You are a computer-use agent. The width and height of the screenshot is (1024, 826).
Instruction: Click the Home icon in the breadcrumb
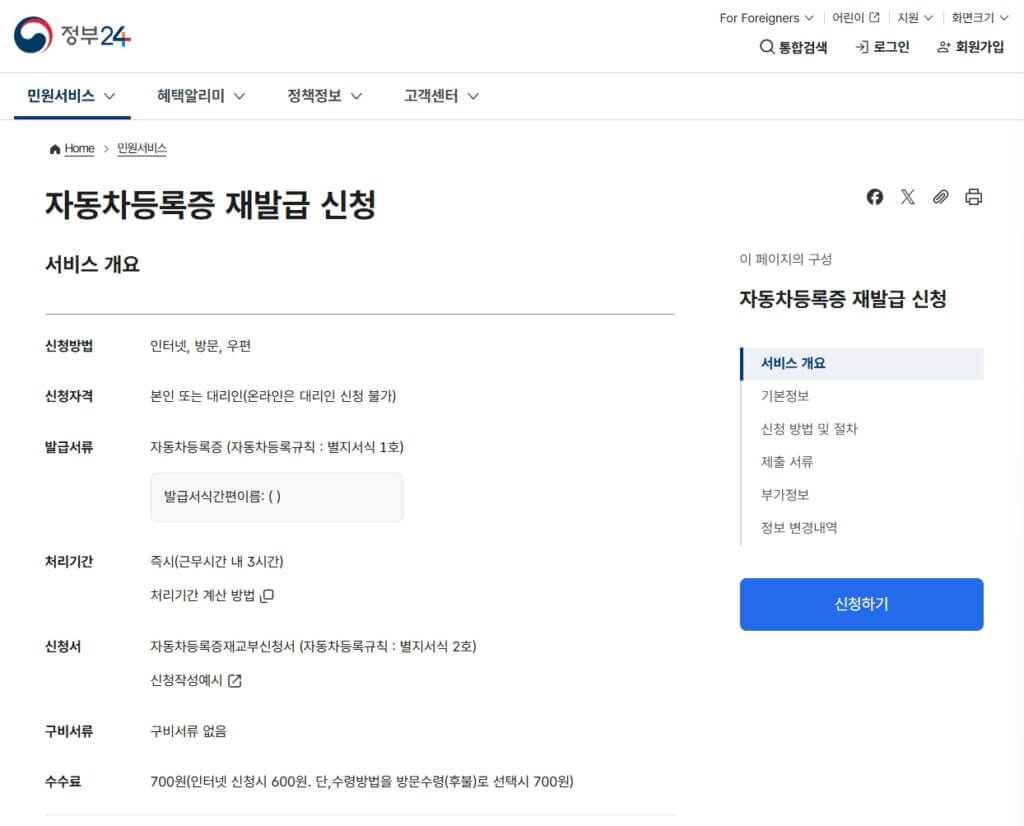coord(55,148)
